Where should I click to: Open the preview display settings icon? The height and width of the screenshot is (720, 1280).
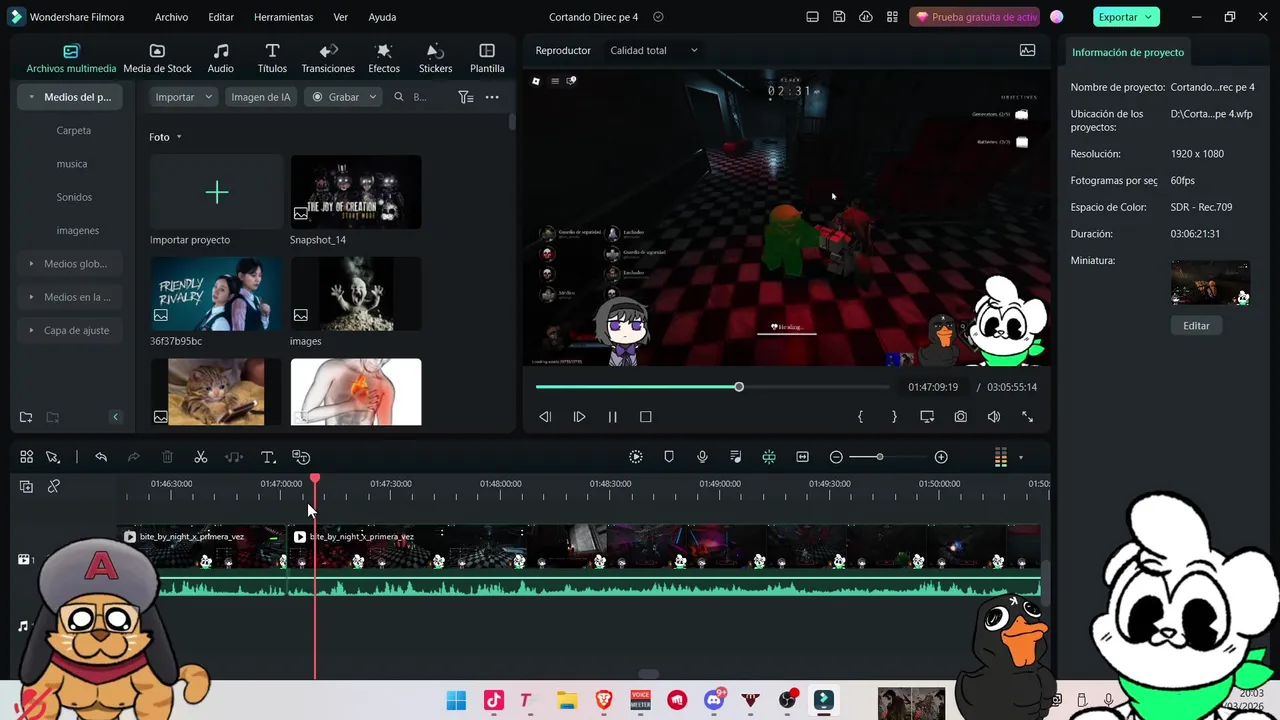(927, 417)
